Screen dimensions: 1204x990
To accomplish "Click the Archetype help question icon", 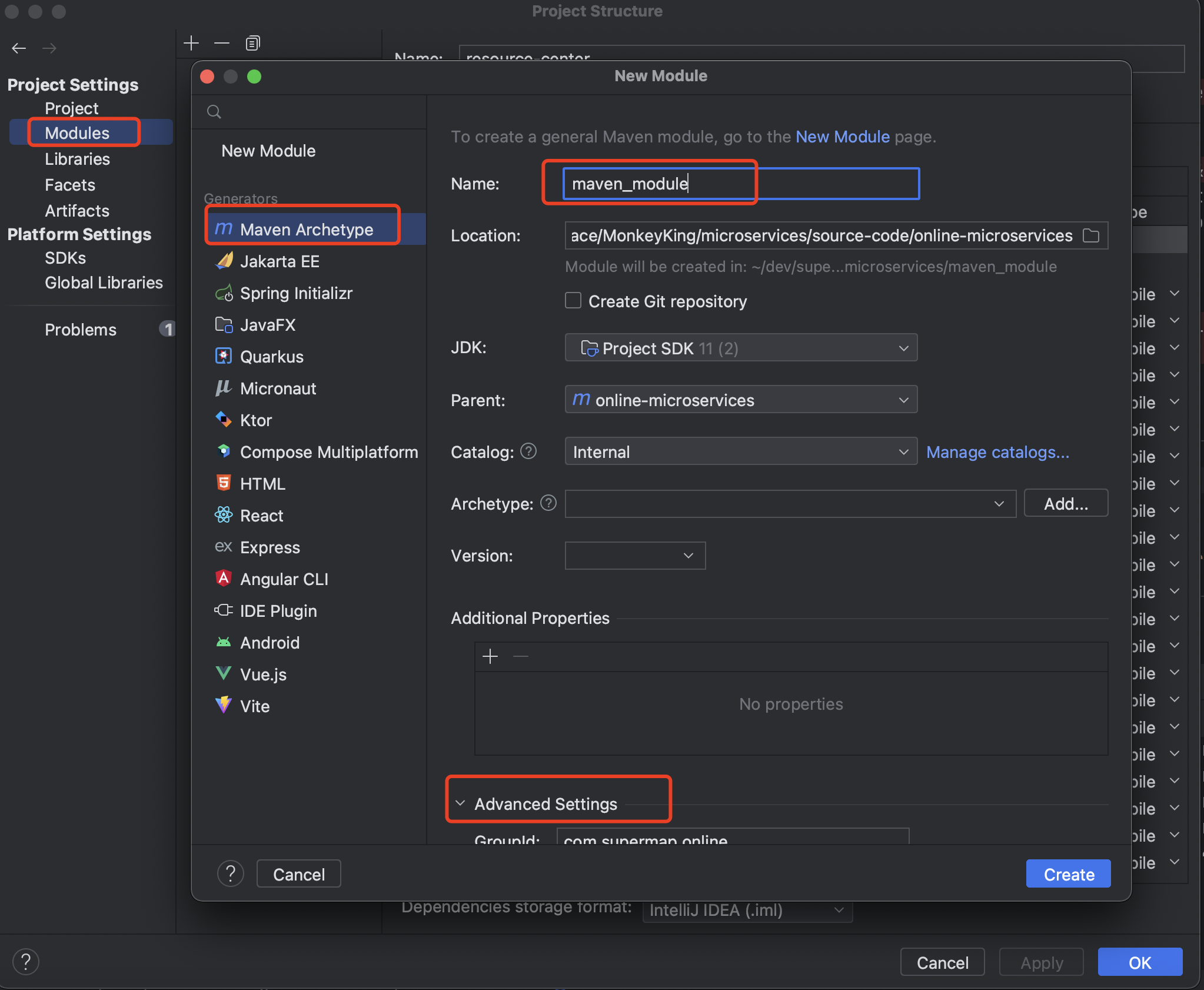I will point(548,503).
